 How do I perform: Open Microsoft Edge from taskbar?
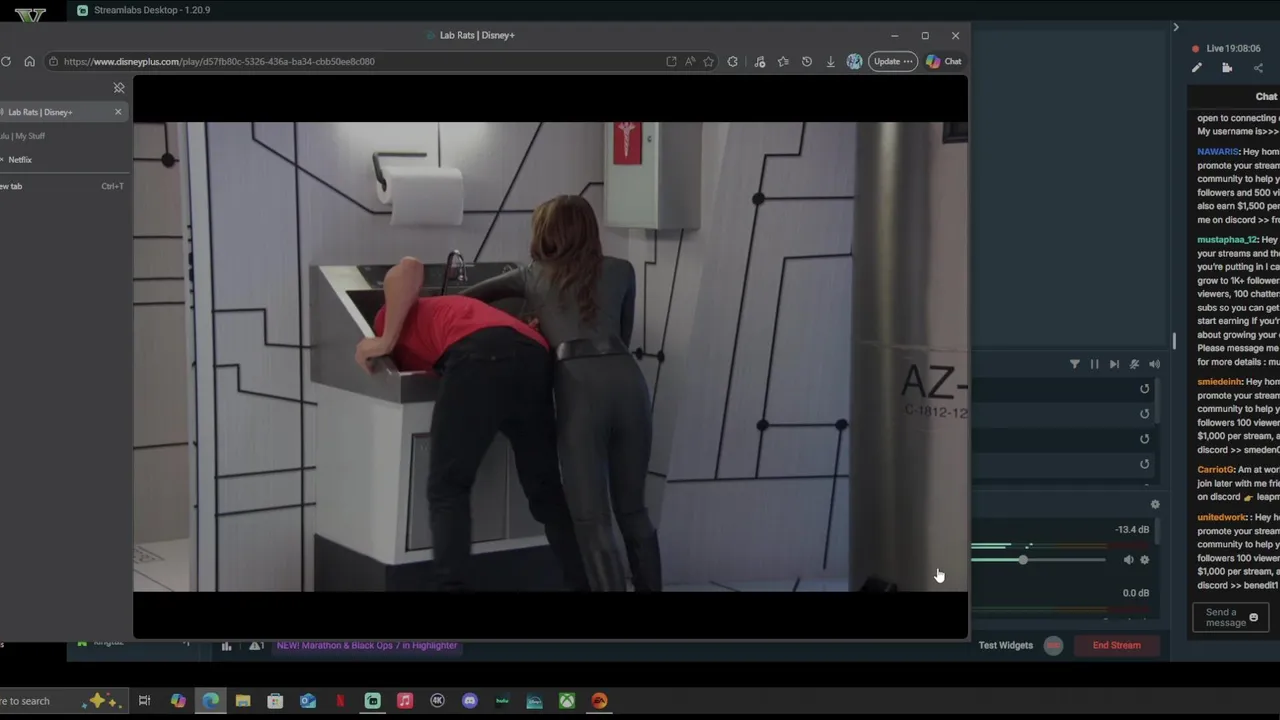point(210,701)
